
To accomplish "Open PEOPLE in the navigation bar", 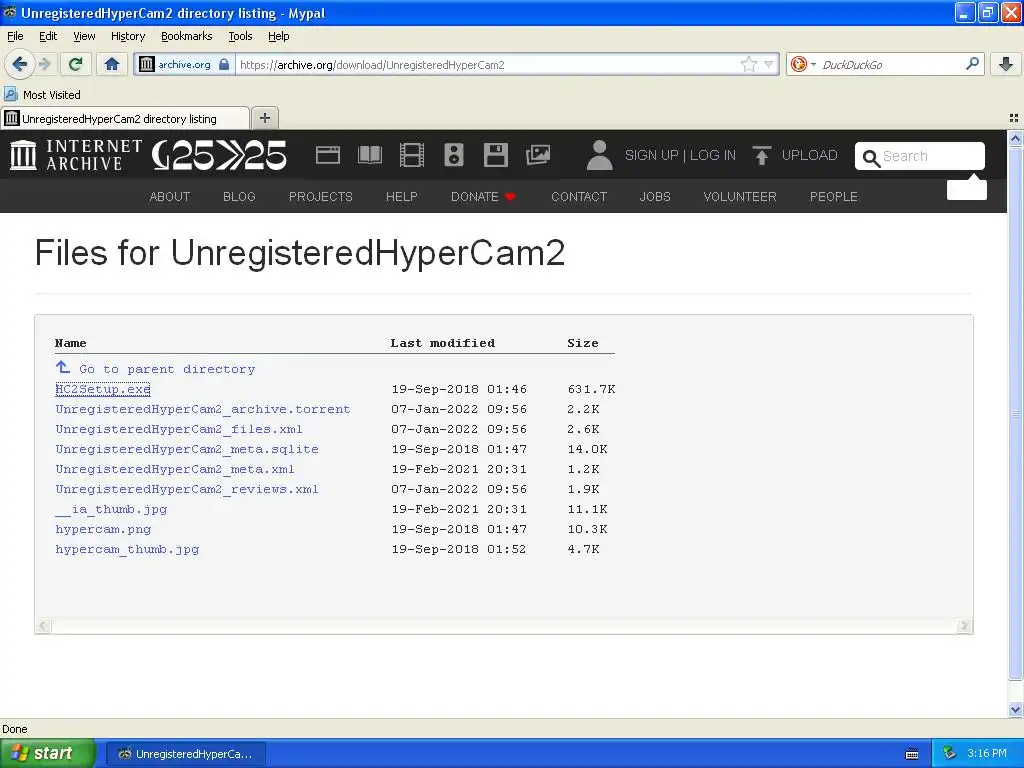I will click(834, 197).
